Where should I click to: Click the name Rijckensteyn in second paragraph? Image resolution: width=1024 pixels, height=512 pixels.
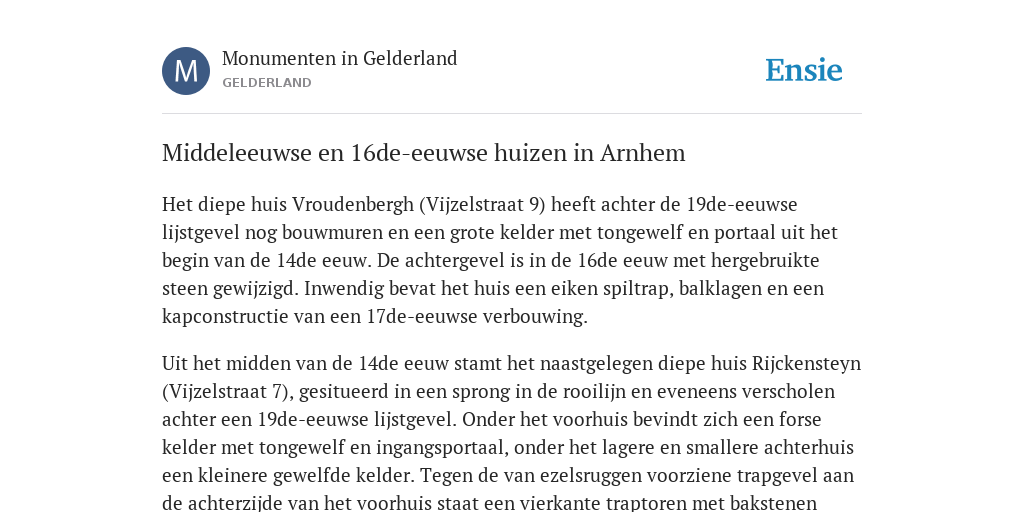(x=807, y=363)
